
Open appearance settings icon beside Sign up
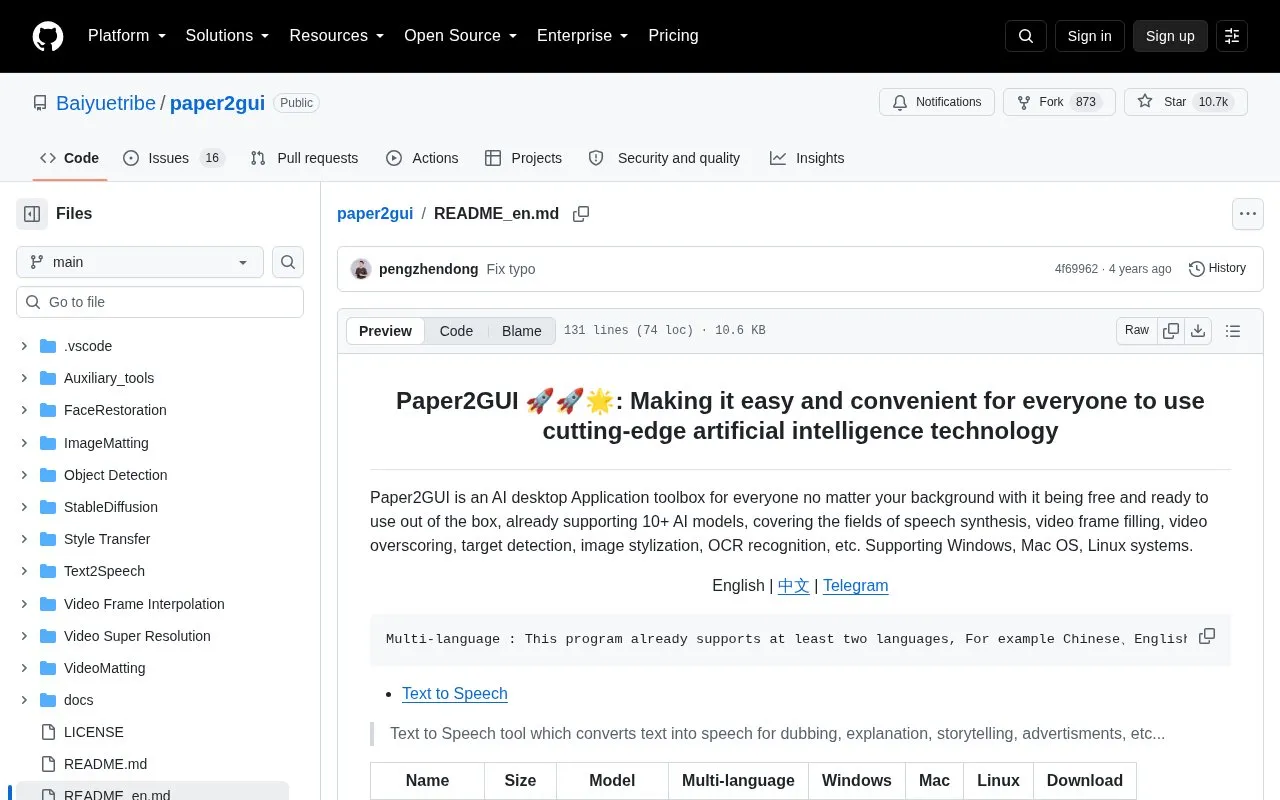1232,36
